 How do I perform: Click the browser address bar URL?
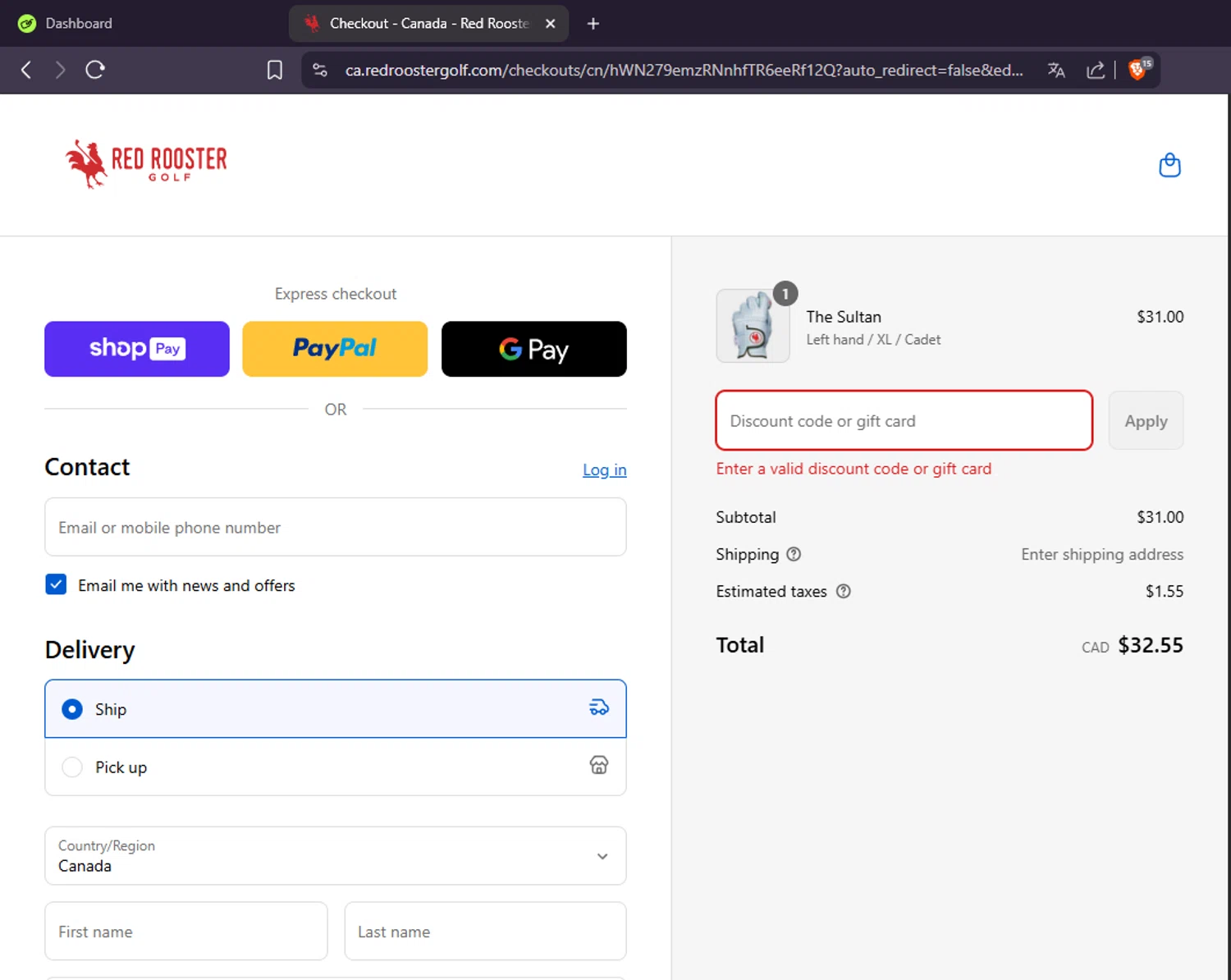[x=684, y=71]
